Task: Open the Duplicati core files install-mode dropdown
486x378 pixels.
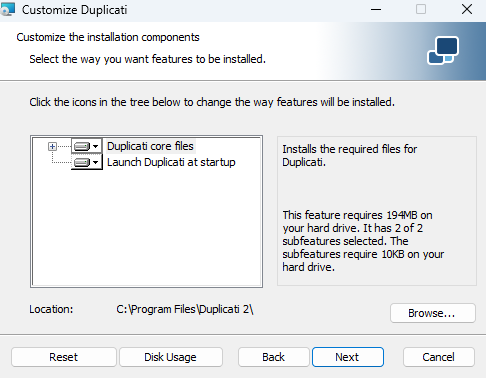Action: (x=87, y=146)
